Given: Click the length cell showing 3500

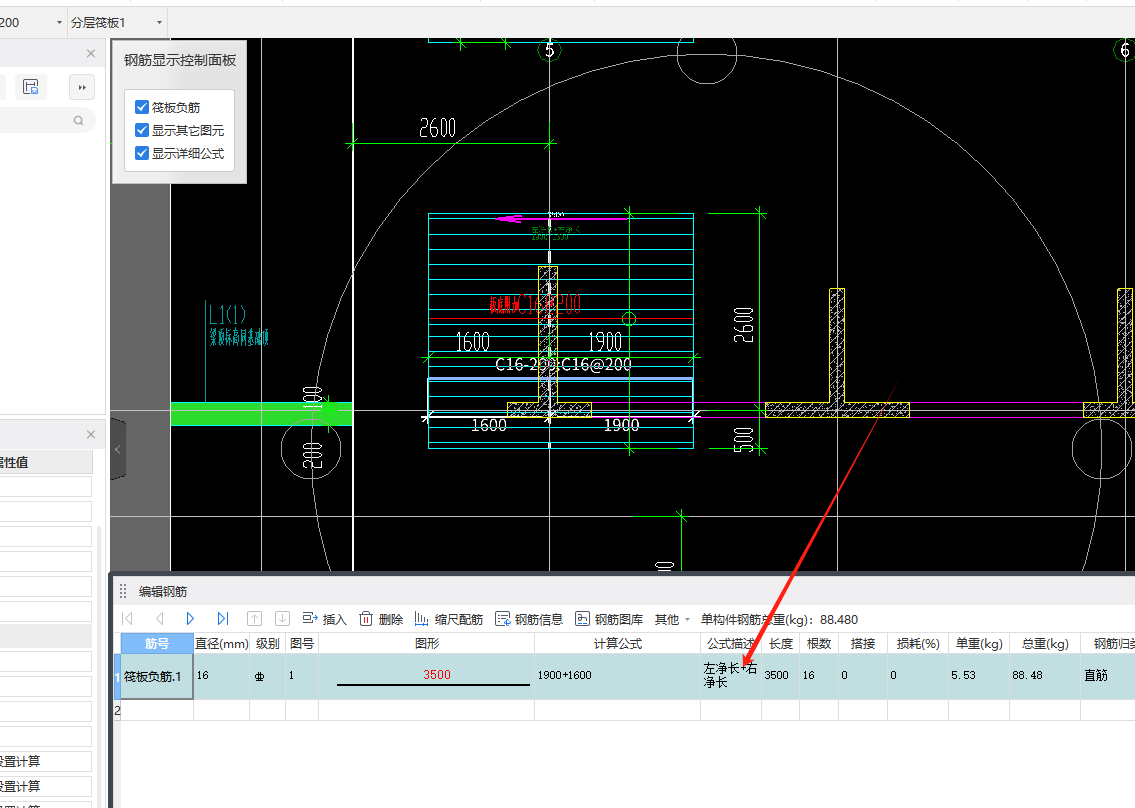Looking at the screenshot, I should [x=780, y=676].
